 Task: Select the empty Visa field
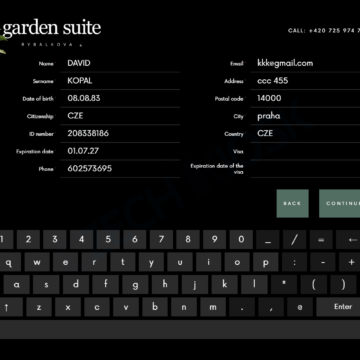[305, 151]
